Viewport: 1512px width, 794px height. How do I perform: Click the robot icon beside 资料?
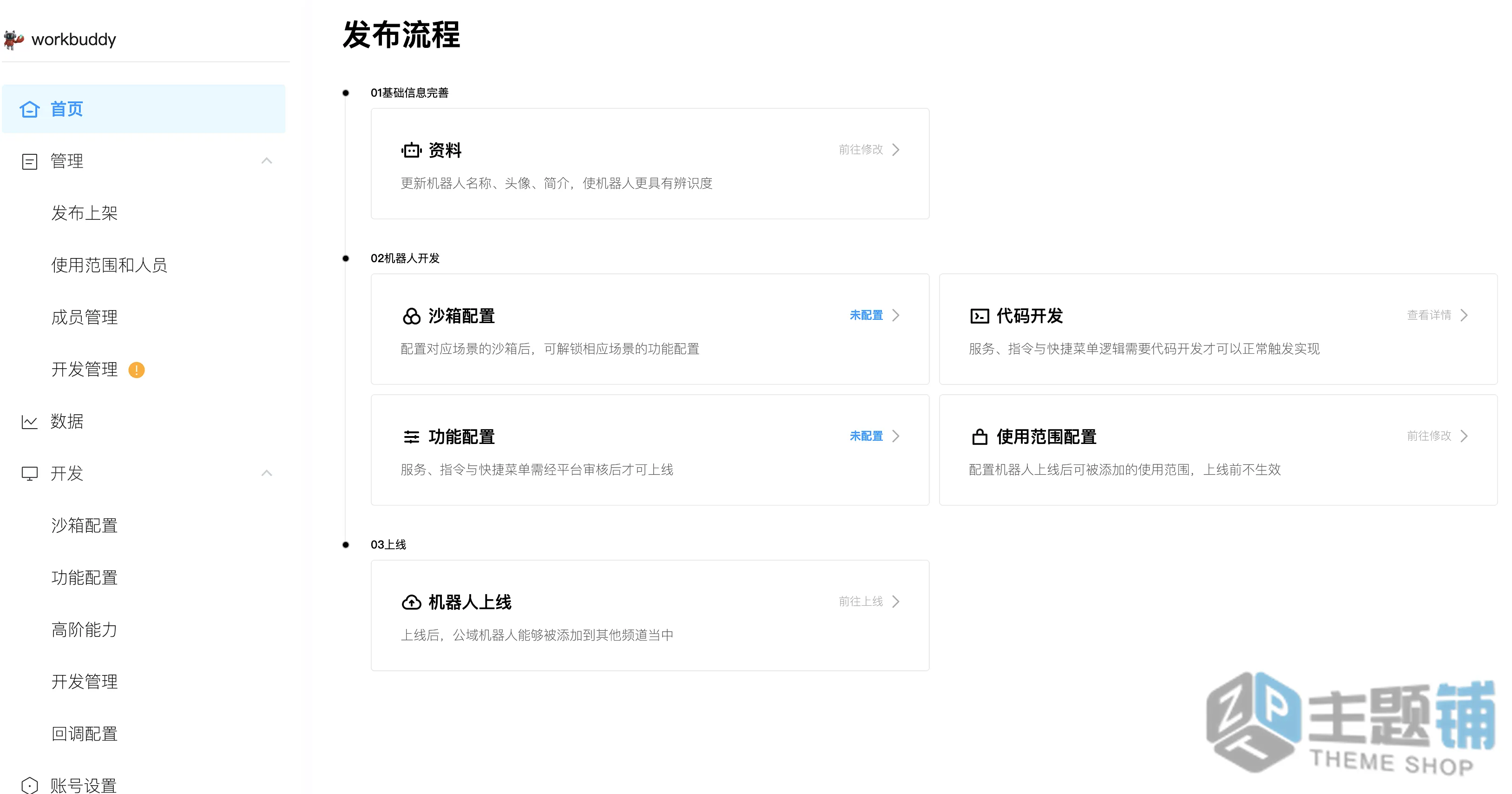pyautogui.click(x=412, y=150)
